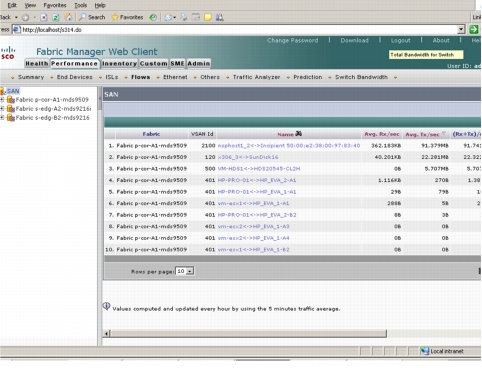This screenshot has height=368, width=482.
Task: Click the Logout link
Action: click(x=401, y=40)
